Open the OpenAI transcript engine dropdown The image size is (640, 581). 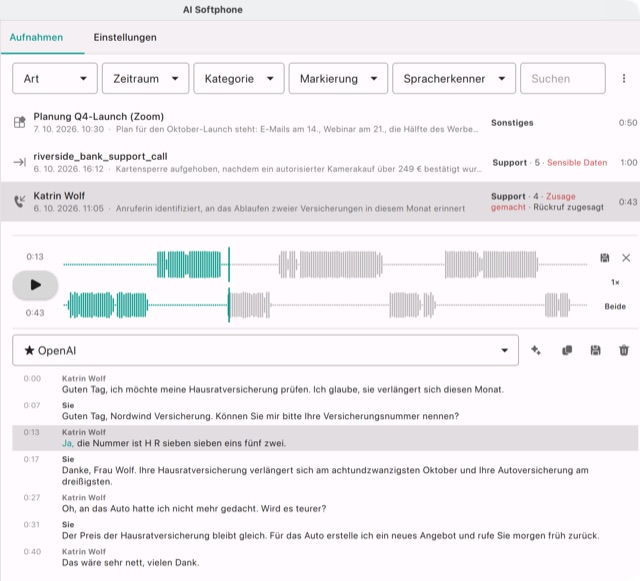click(x=265, y=350)
